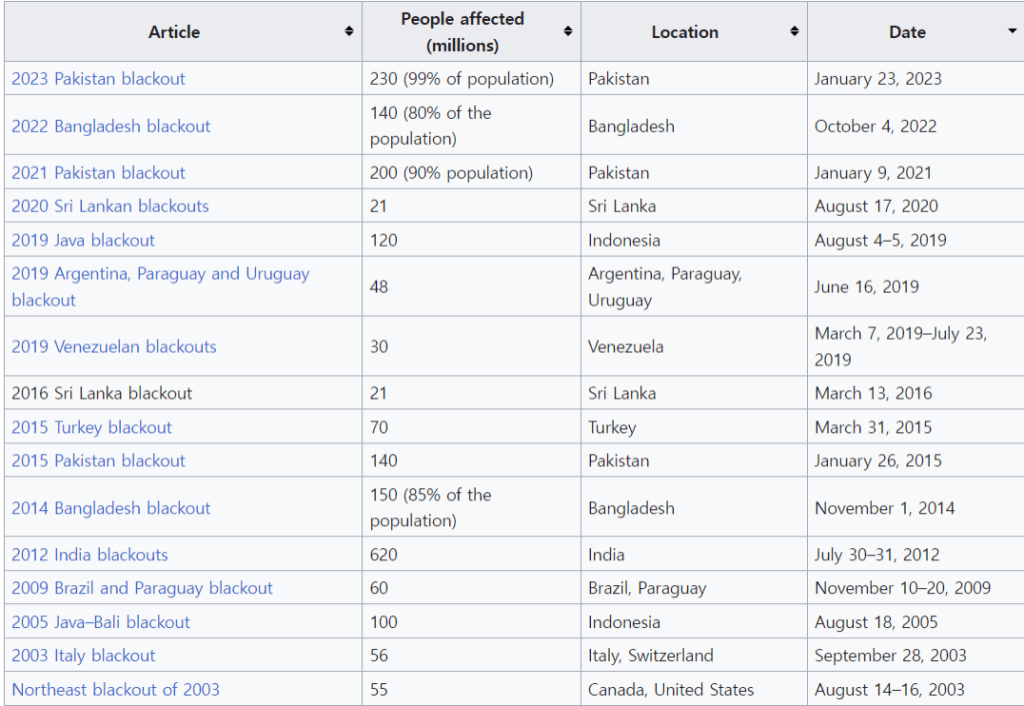
Task: Open the 2022 Bangladesh blackout link
Action: pos(111,126)
